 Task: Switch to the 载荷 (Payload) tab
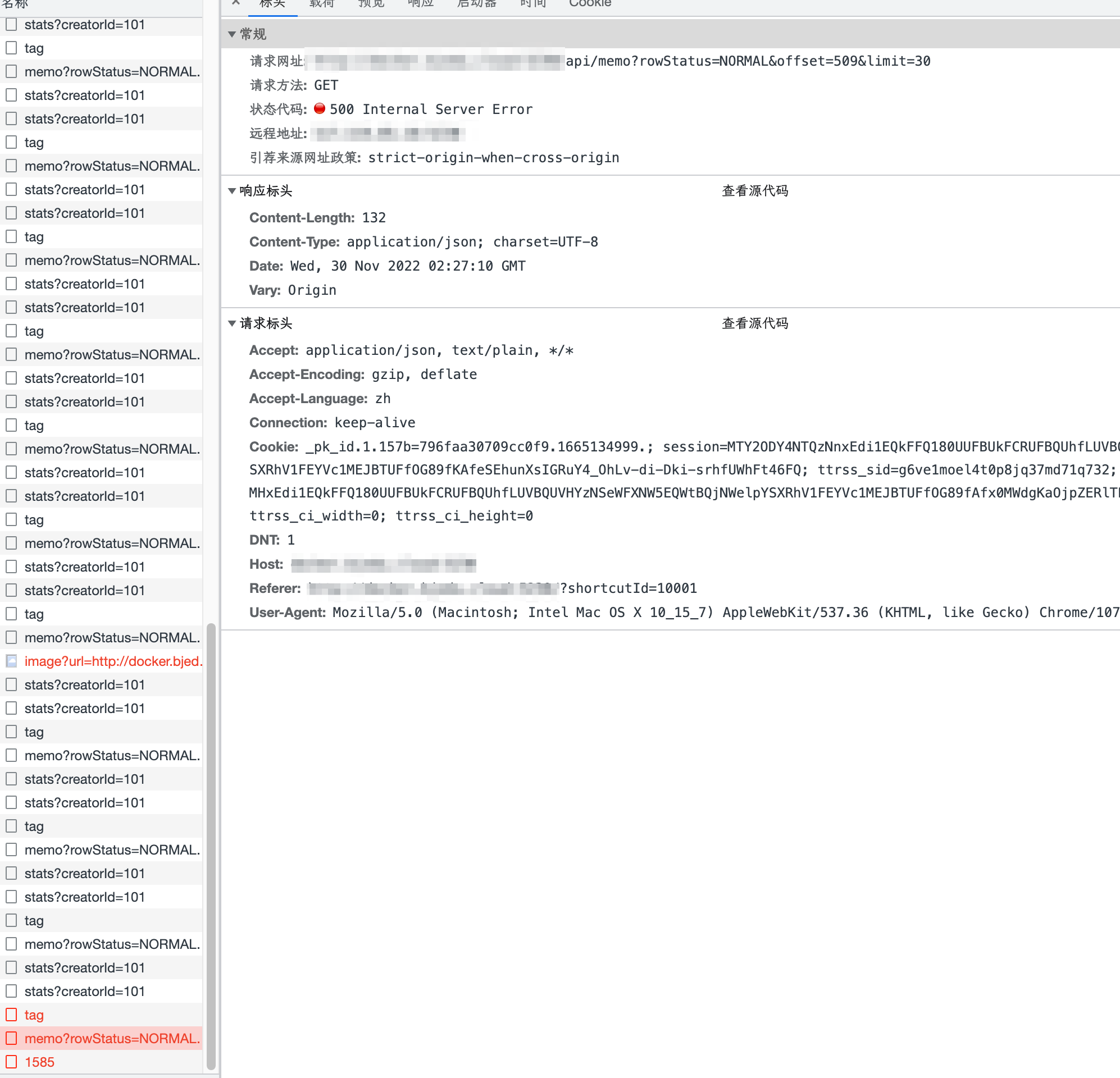point(322,3)
